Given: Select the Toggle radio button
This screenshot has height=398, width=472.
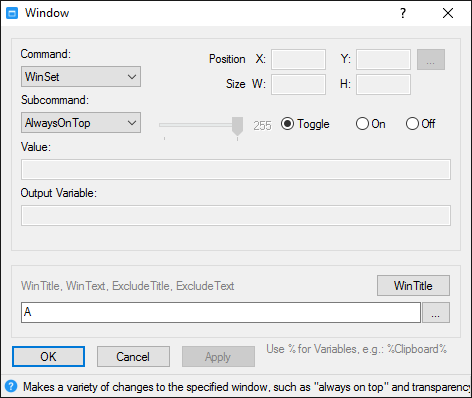Looking at the screenshot, I should 305,124.
